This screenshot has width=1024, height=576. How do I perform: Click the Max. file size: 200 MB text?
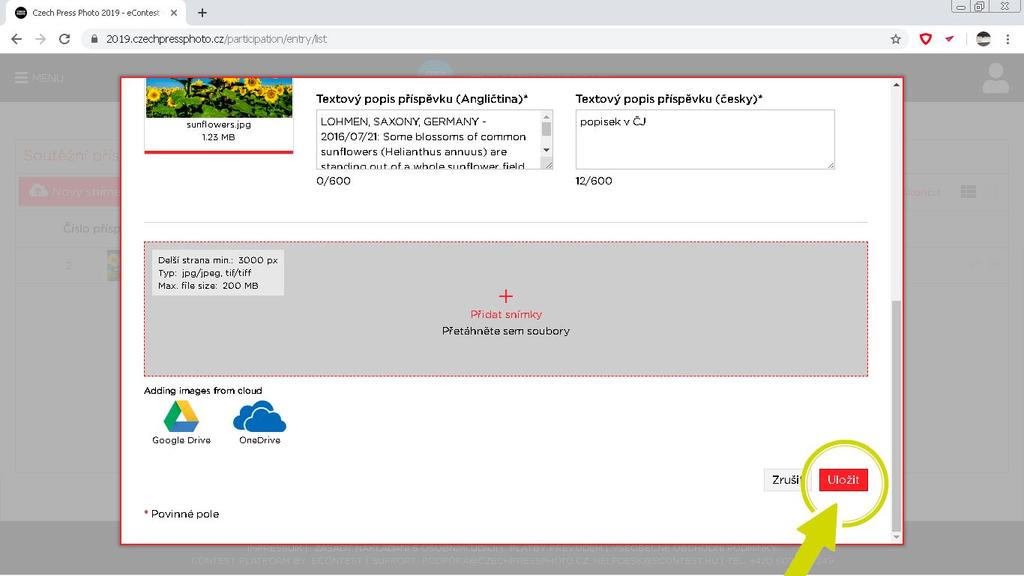point(208,285)
